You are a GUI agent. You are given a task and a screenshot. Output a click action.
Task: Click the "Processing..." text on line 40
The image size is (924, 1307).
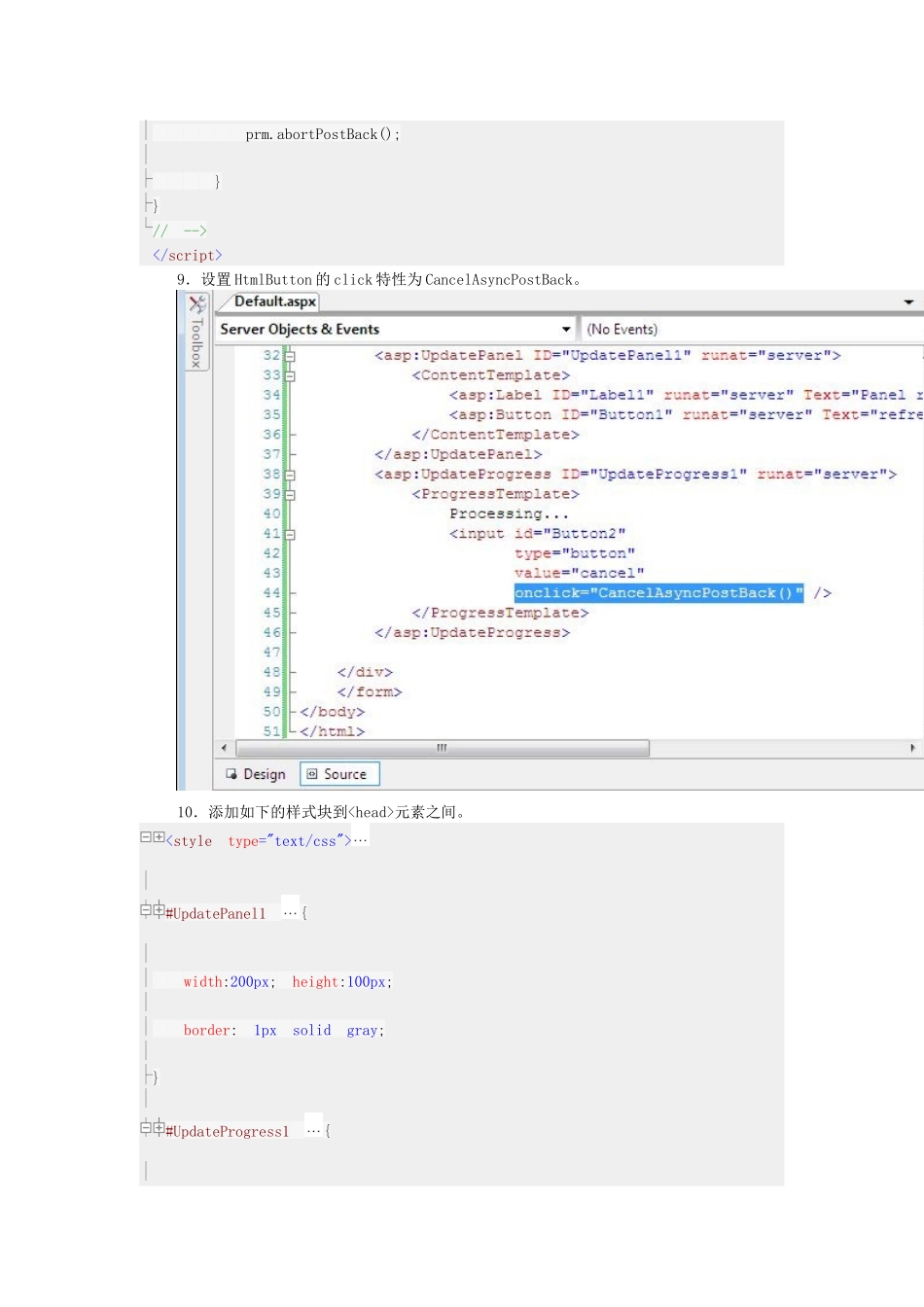(x=509, y=513)
